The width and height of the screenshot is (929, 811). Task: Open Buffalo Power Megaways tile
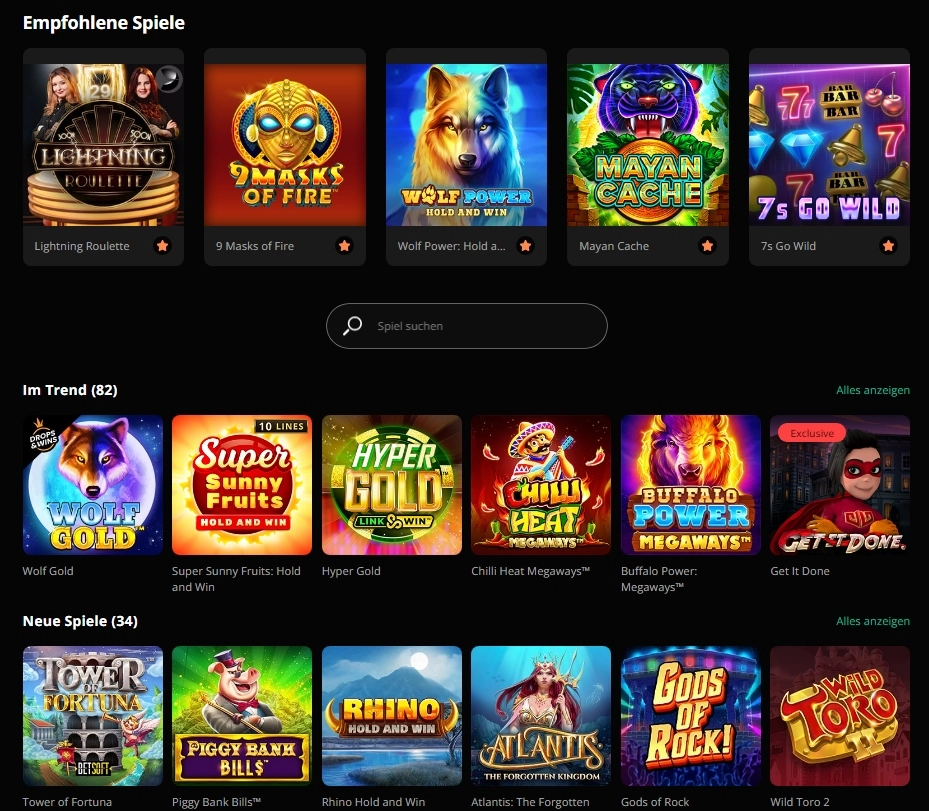point(691,485)
